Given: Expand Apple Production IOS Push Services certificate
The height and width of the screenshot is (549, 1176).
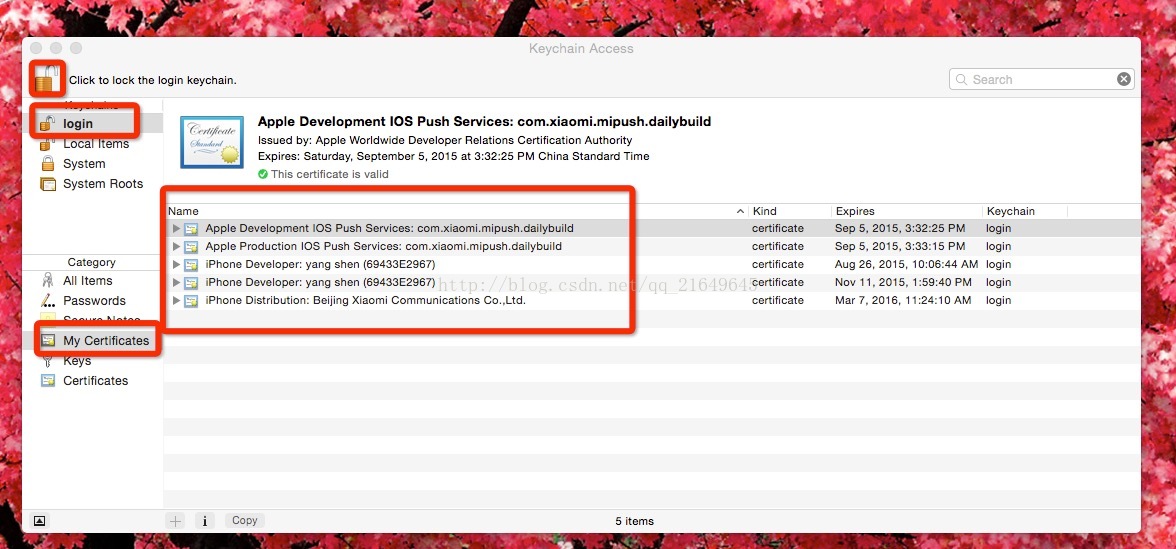Looking at the screenshot, I should point(176,246).
